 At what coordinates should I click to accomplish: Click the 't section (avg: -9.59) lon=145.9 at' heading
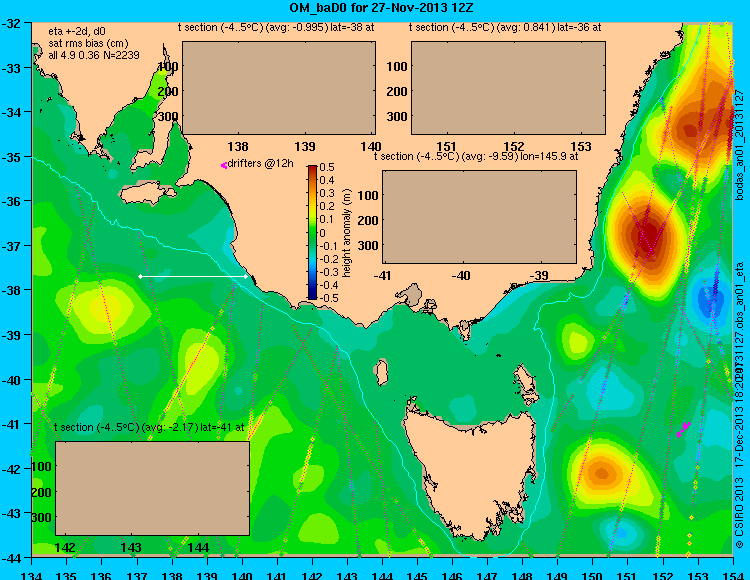coord(476,156)
